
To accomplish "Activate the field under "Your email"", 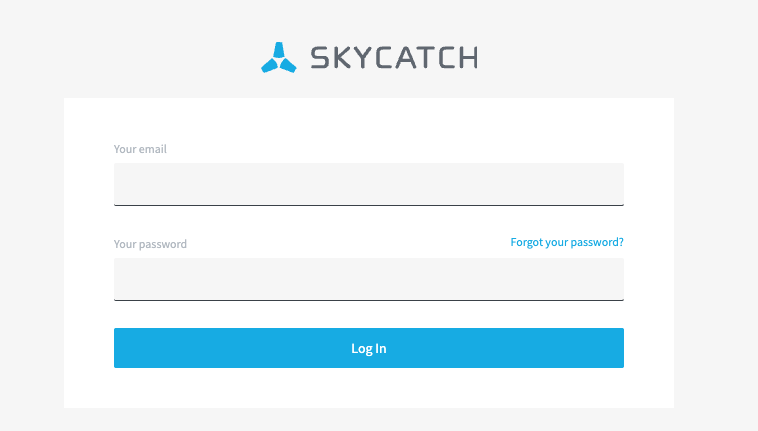I will 368,184.
